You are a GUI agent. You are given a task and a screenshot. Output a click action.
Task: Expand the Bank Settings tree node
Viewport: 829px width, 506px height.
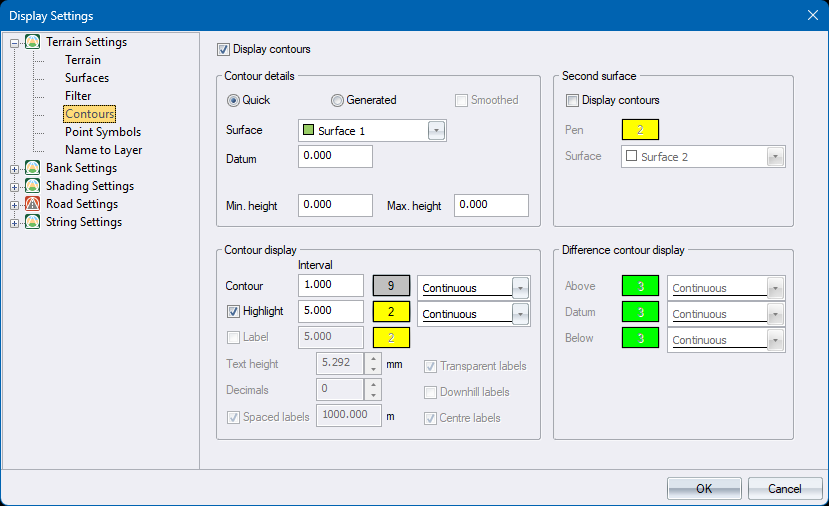pyautogui.click(x=14, y=169)
